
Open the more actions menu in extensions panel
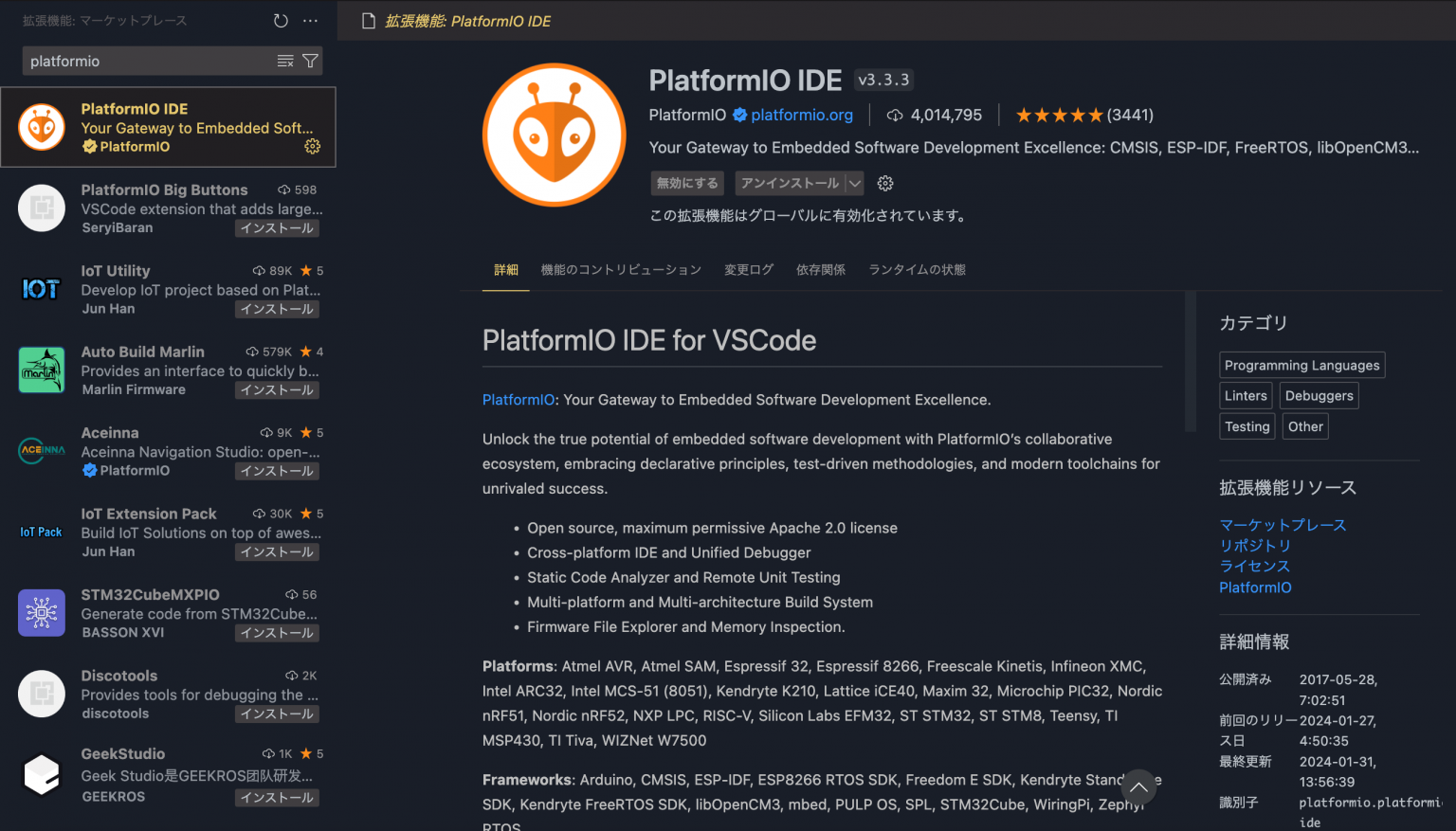pyautogui.click(x=310, y=20)
